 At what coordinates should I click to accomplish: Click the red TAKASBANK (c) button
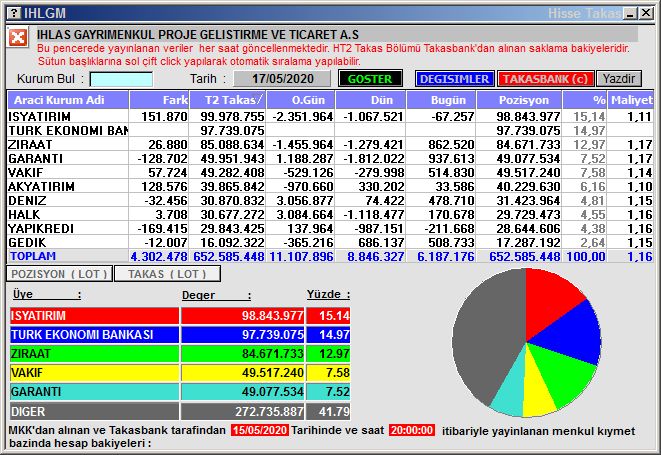point(545,79)
